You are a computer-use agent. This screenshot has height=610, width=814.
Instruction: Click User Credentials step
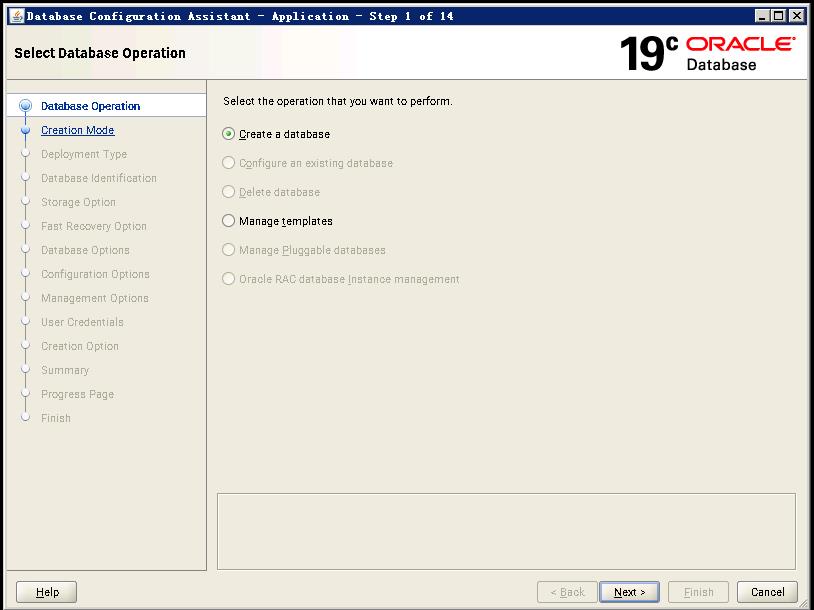[83, 322]
